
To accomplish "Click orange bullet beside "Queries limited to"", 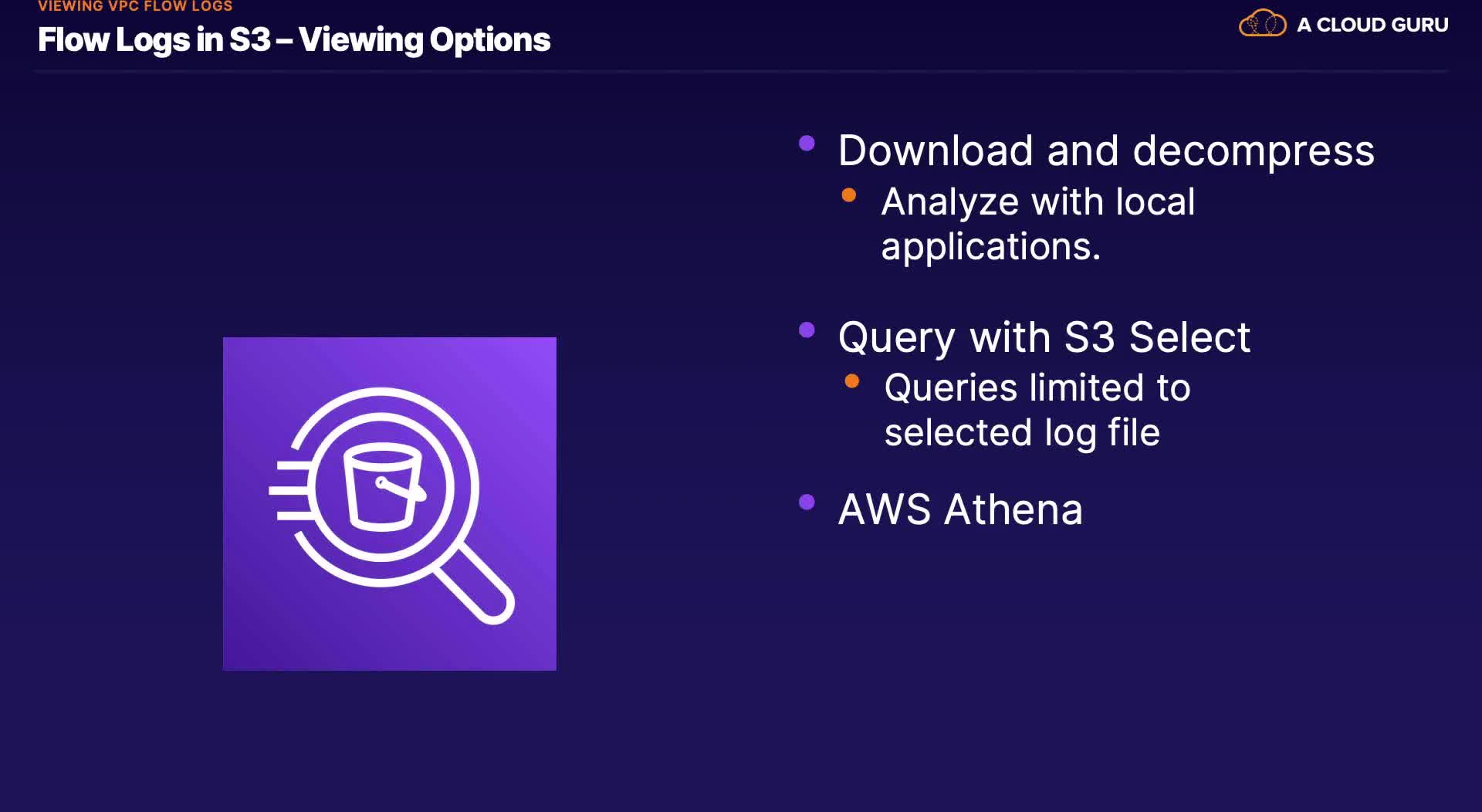I will [852, 381].
